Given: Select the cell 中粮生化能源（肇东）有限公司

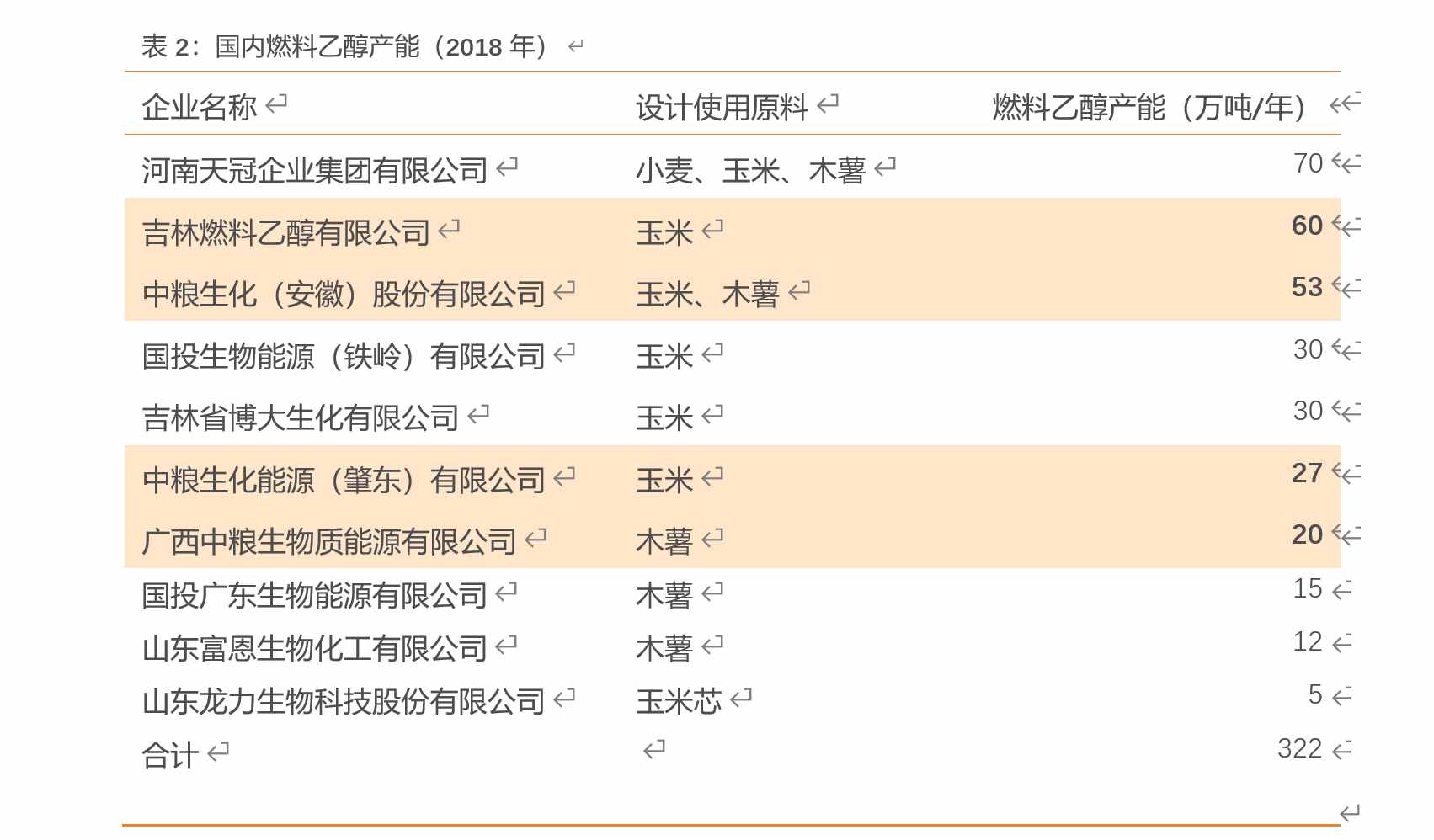Looking at the screenshot, I should 344,480.
